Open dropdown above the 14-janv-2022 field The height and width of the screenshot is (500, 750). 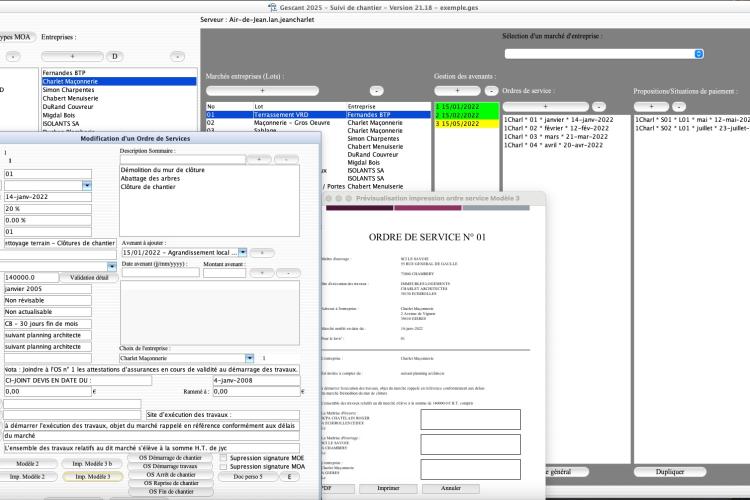87,186
